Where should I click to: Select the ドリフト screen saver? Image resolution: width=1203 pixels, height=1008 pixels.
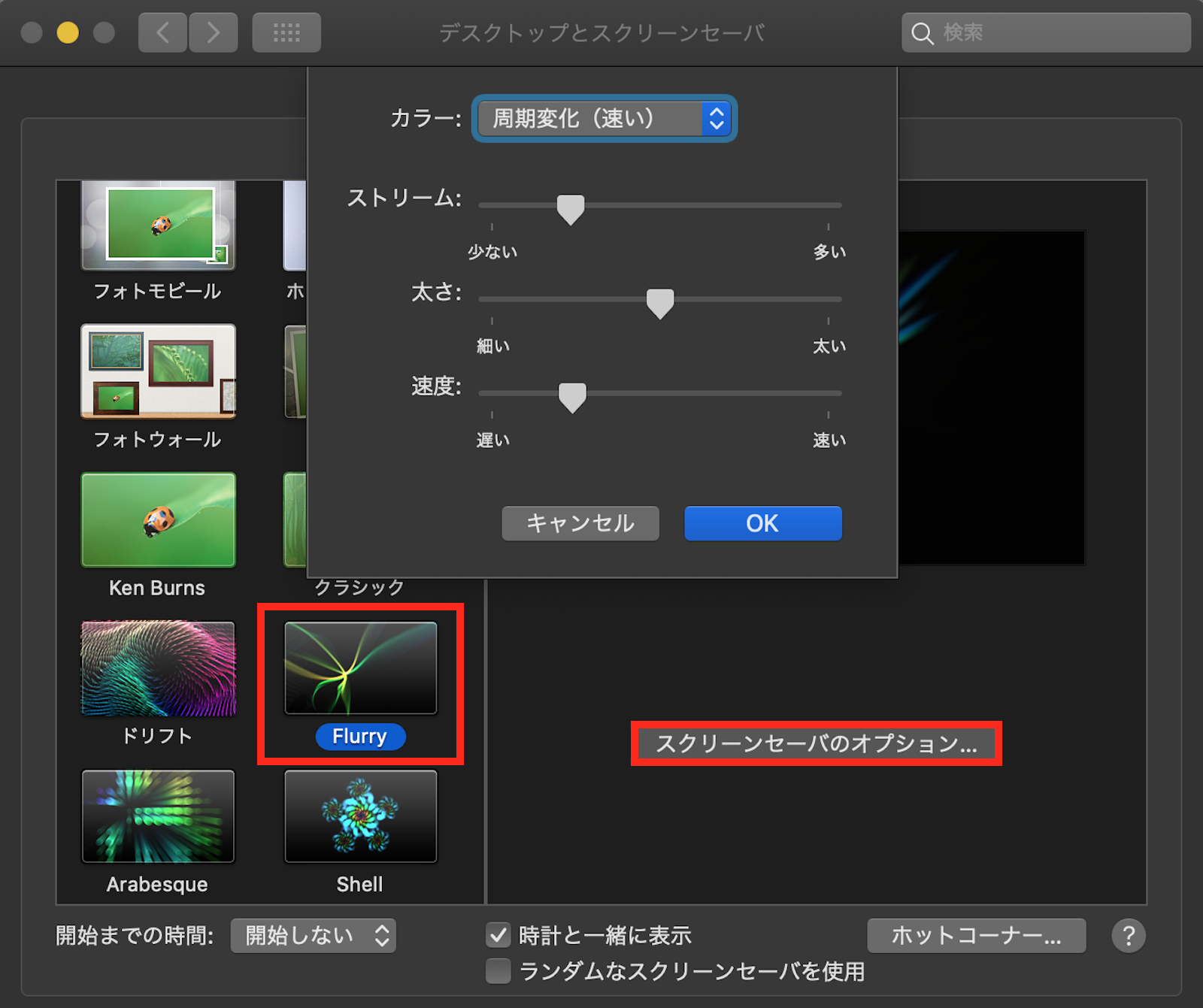pyautogui.click(x=158, y=668)
